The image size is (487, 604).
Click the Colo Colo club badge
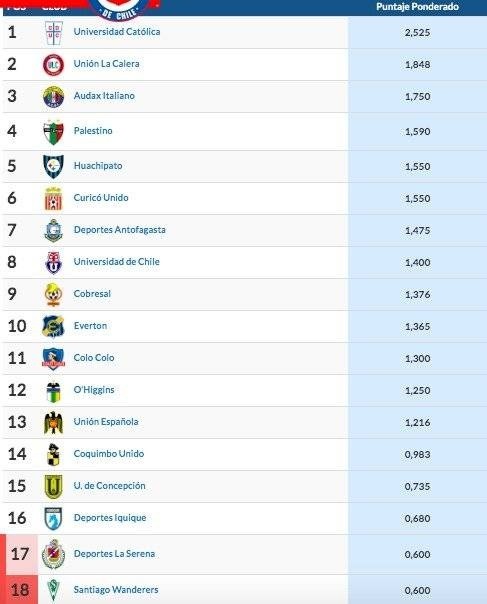click(x=53, y=359)
